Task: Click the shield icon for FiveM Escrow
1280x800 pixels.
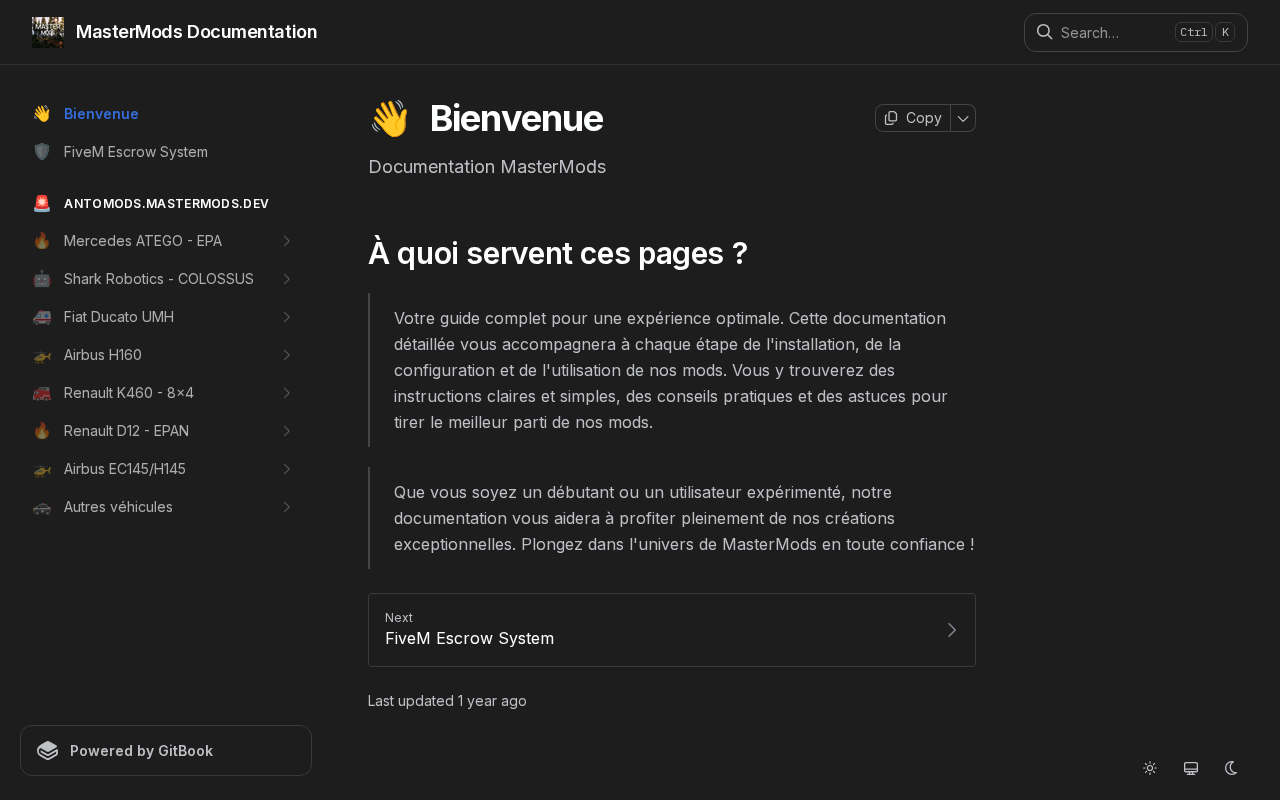Action: tap(41, 152)
